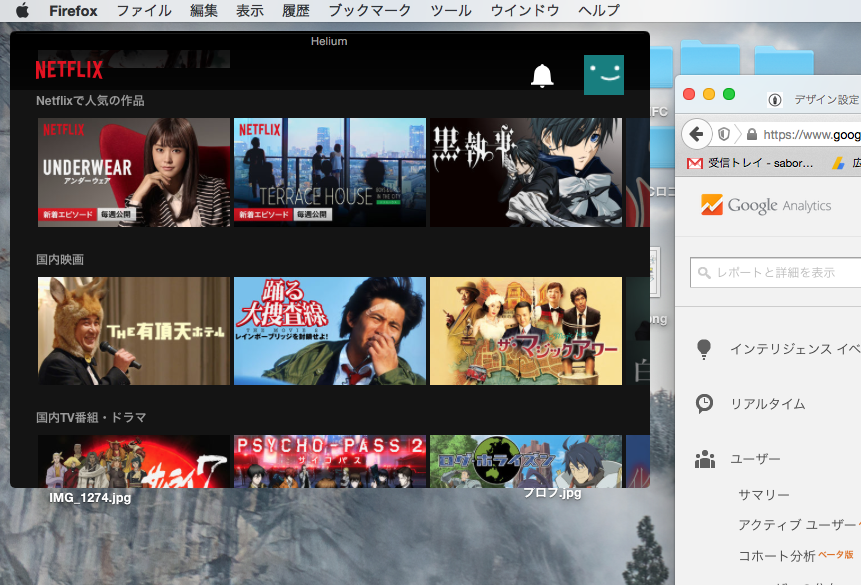Open the 履歴 menu
Image resolution: width=861 pixels, height=585 pixels.
296,10
